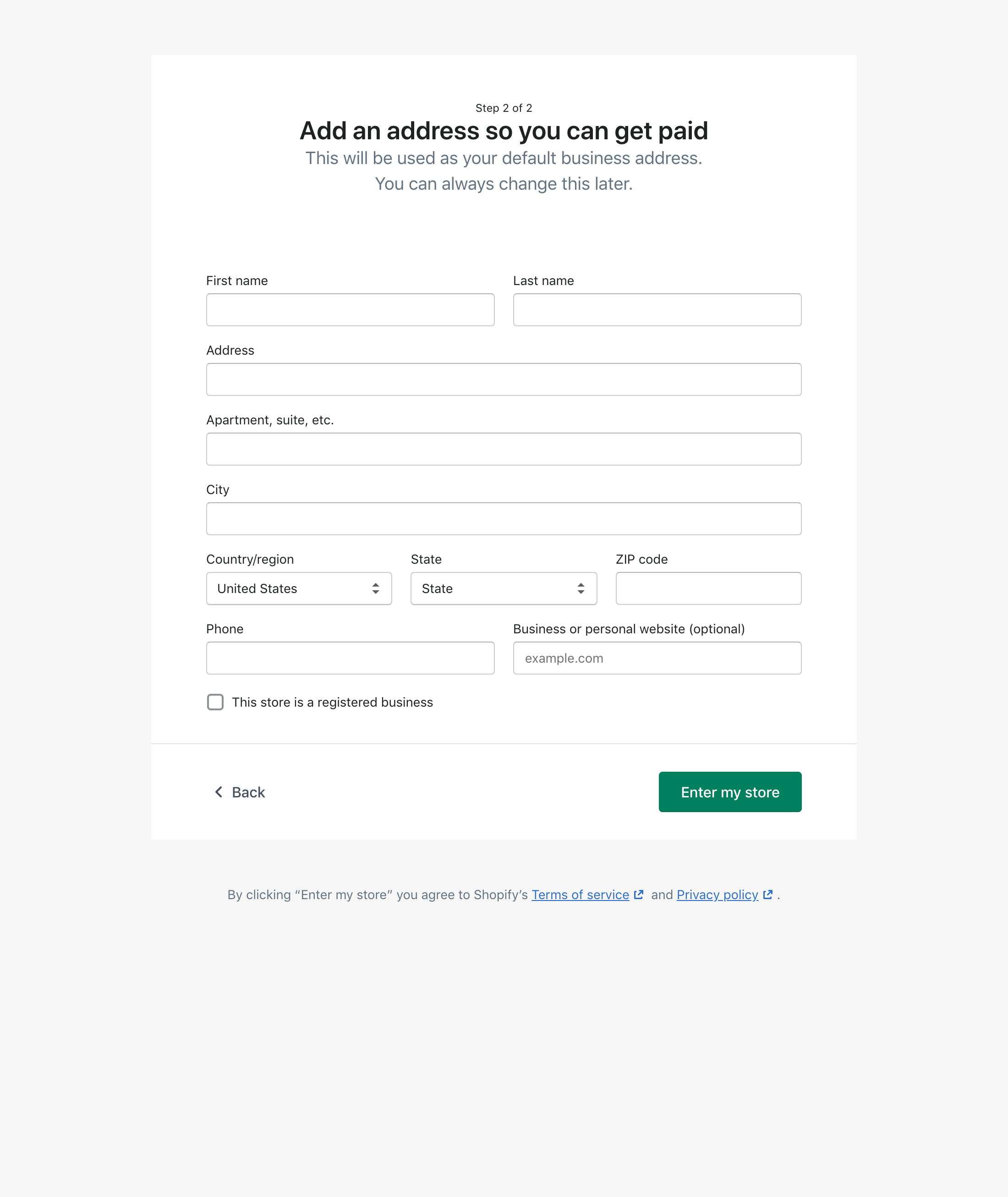
Task: Open the Privacy policy link
Action: coord(717,895)
